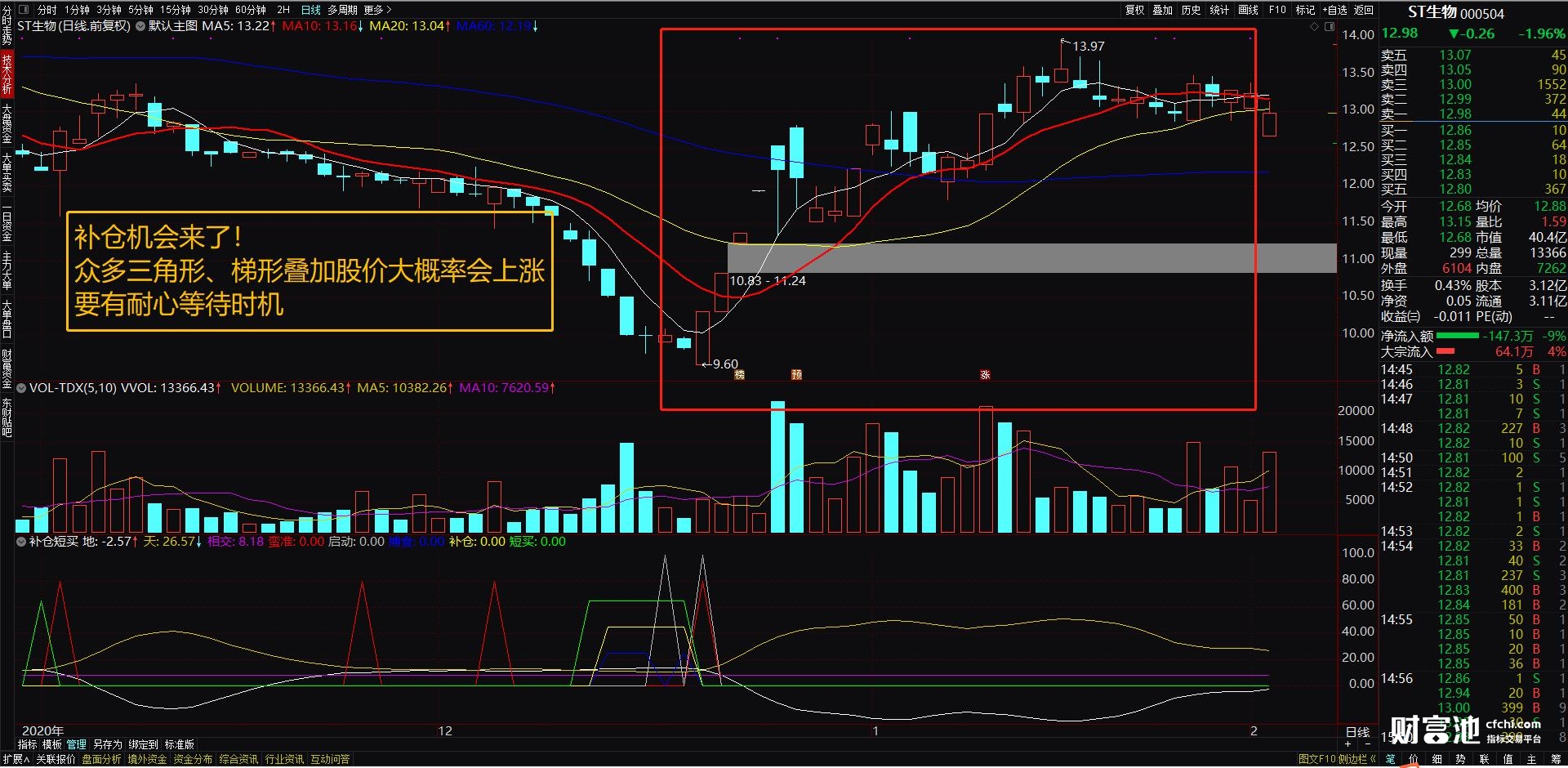Expand 补仓短买 indicator options
This screenshot has height=768, width=1568.
click(x=21, y=542)
